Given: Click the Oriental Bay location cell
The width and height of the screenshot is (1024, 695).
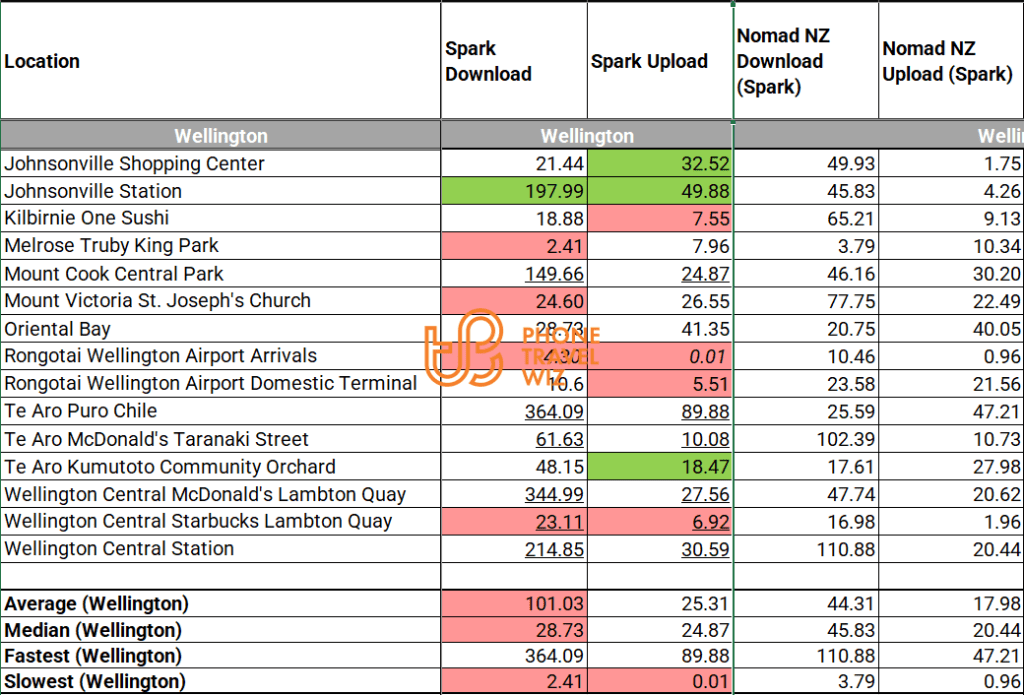Looking at the screenshot, I should [58, 329].
